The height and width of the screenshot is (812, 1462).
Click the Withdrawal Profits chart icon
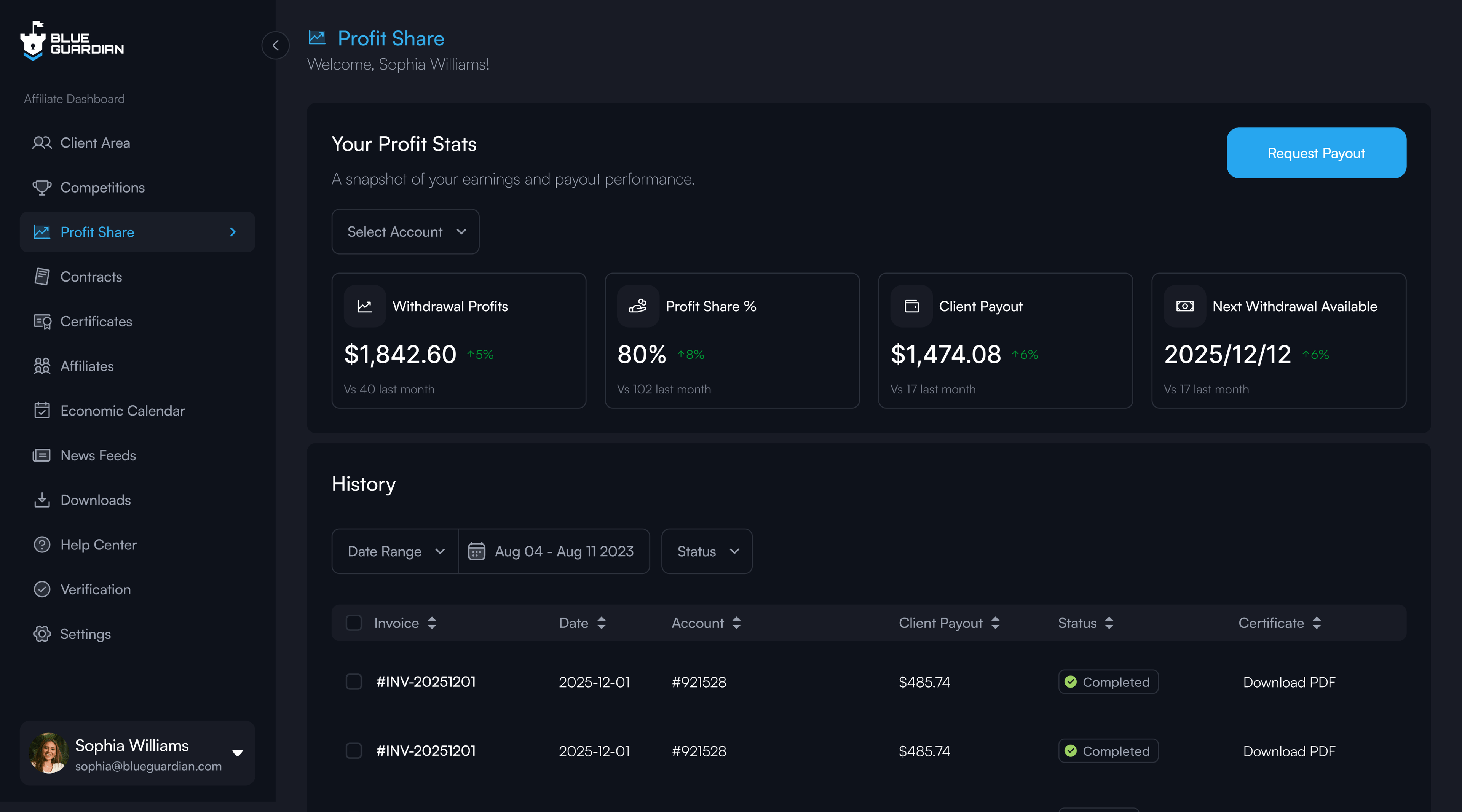pos(365,306)
